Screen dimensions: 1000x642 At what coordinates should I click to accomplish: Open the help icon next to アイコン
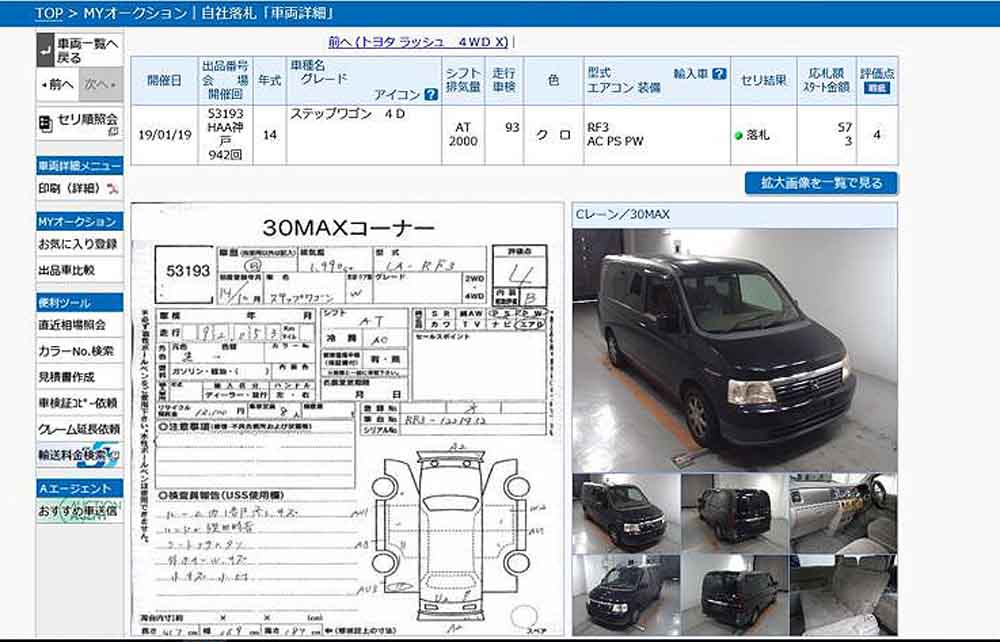coord(431,95)
